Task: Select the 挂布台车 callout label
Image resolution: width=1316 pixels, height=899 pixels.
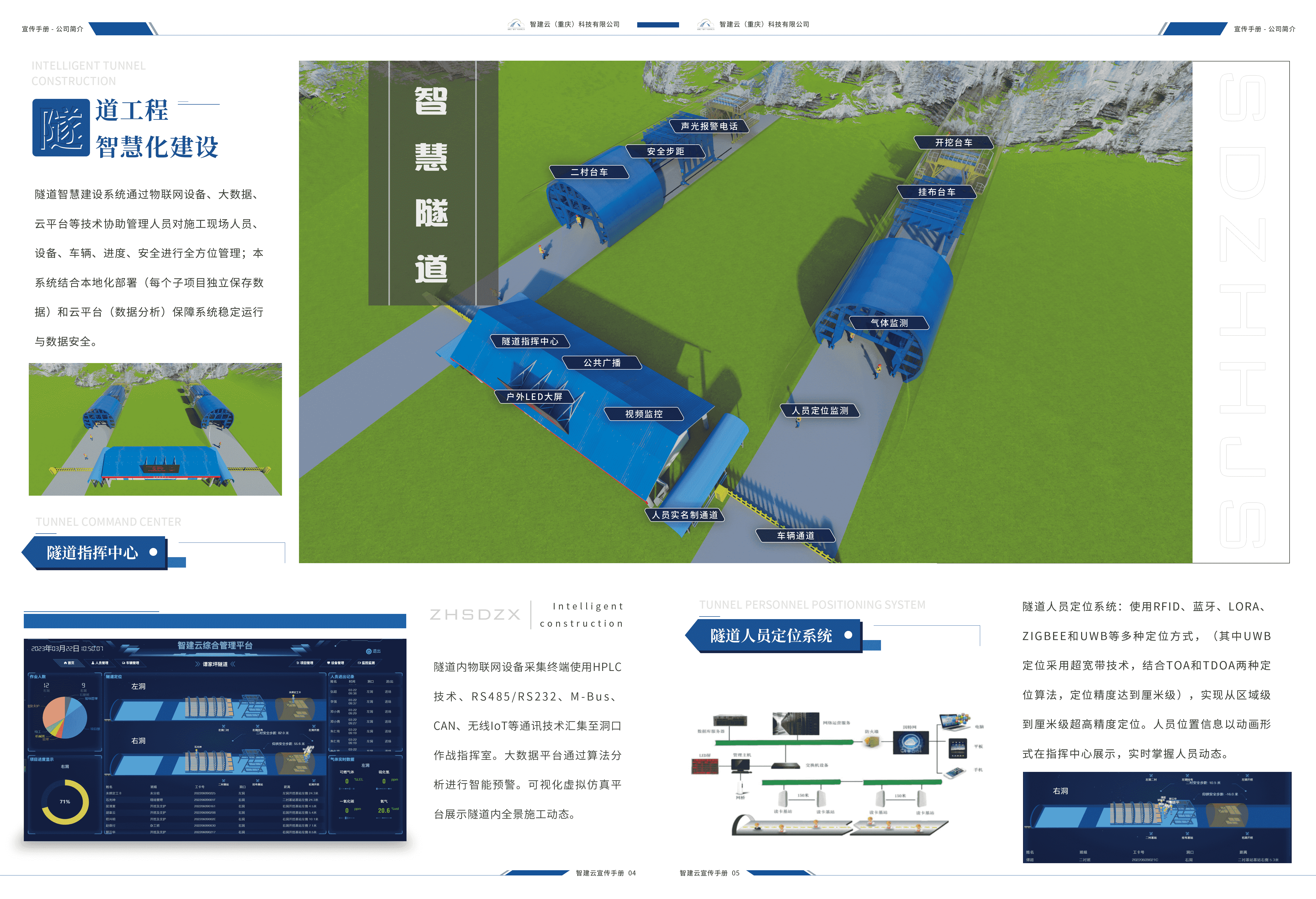Action: click(x=937, y=192)
